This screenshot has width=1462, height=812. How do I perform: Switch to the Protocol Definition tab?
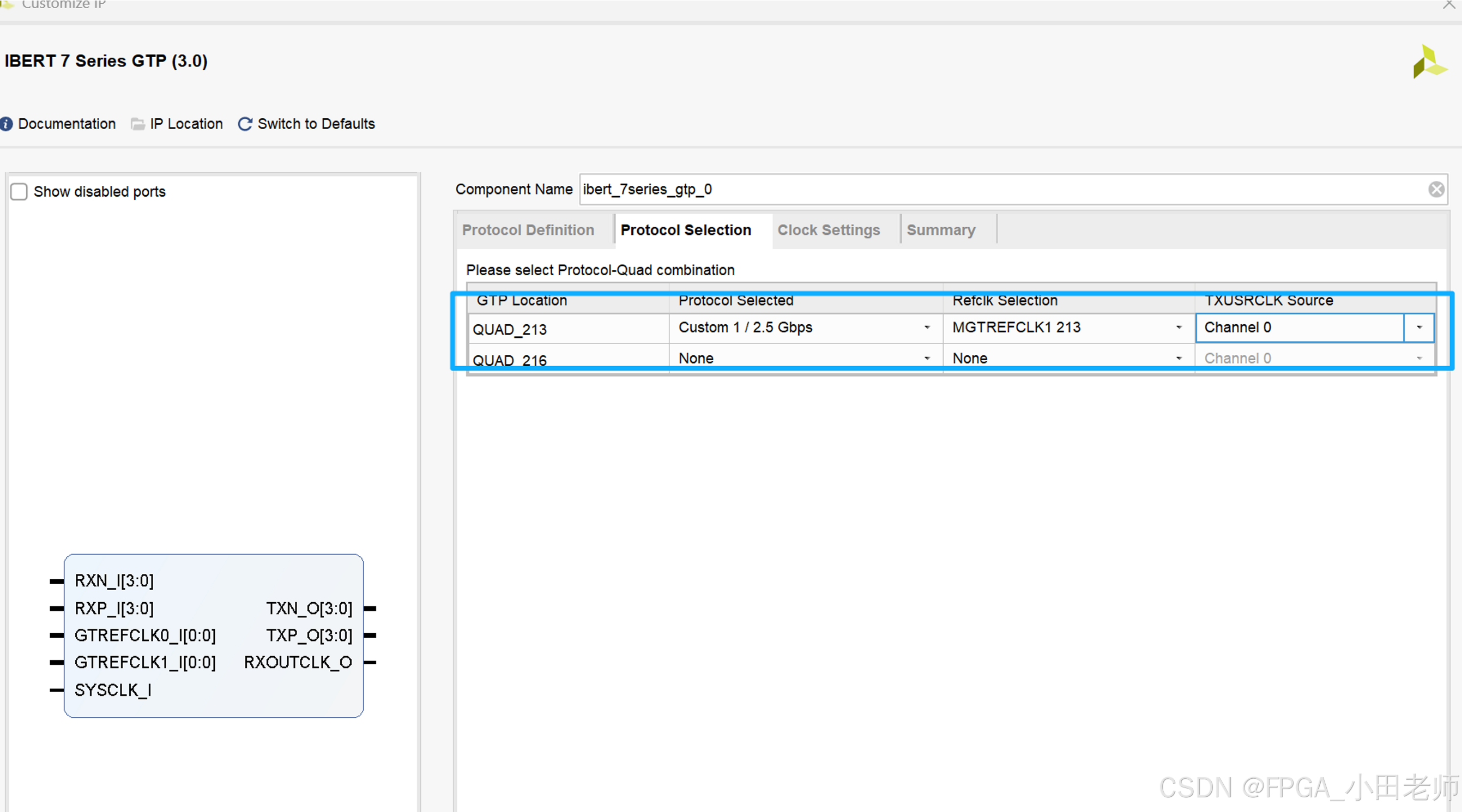click(528, 230)
